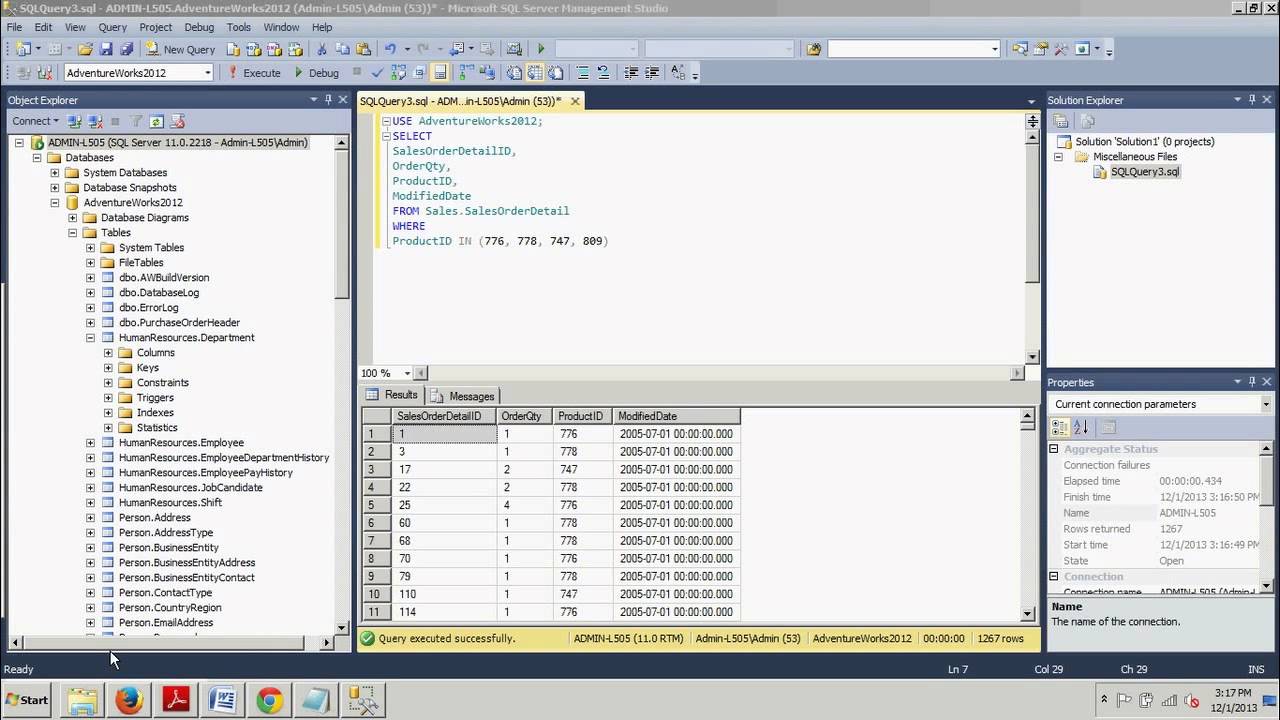
Task: Click the ProductID column header
Action: tap(582, 416)
